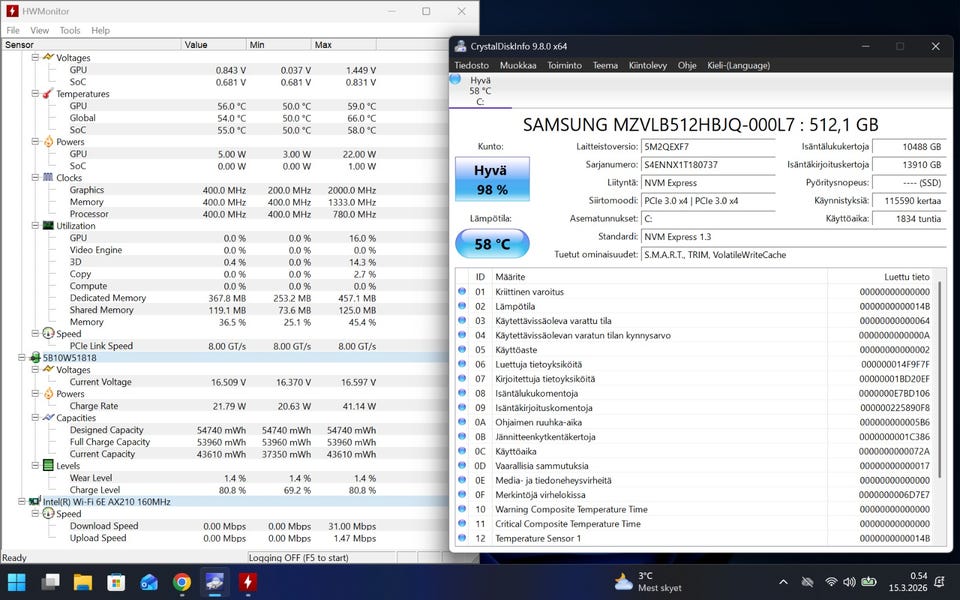
Task: Collapse the 5B10W51818 battery node
Action: click(x=22, y=358)
